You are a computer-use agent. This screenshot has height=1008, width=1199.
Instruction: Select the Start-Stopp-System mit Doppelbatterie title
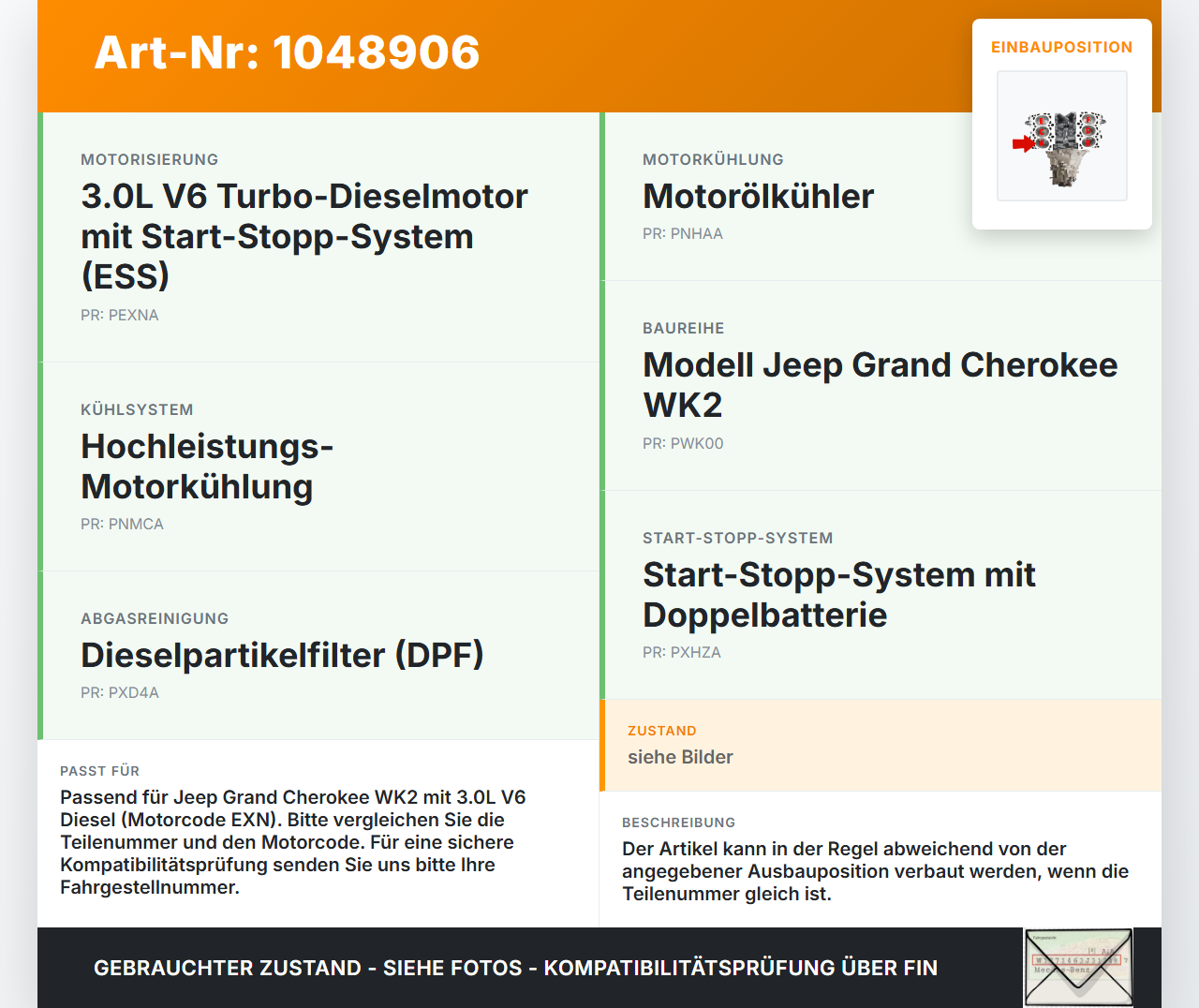tap(839, 594)
